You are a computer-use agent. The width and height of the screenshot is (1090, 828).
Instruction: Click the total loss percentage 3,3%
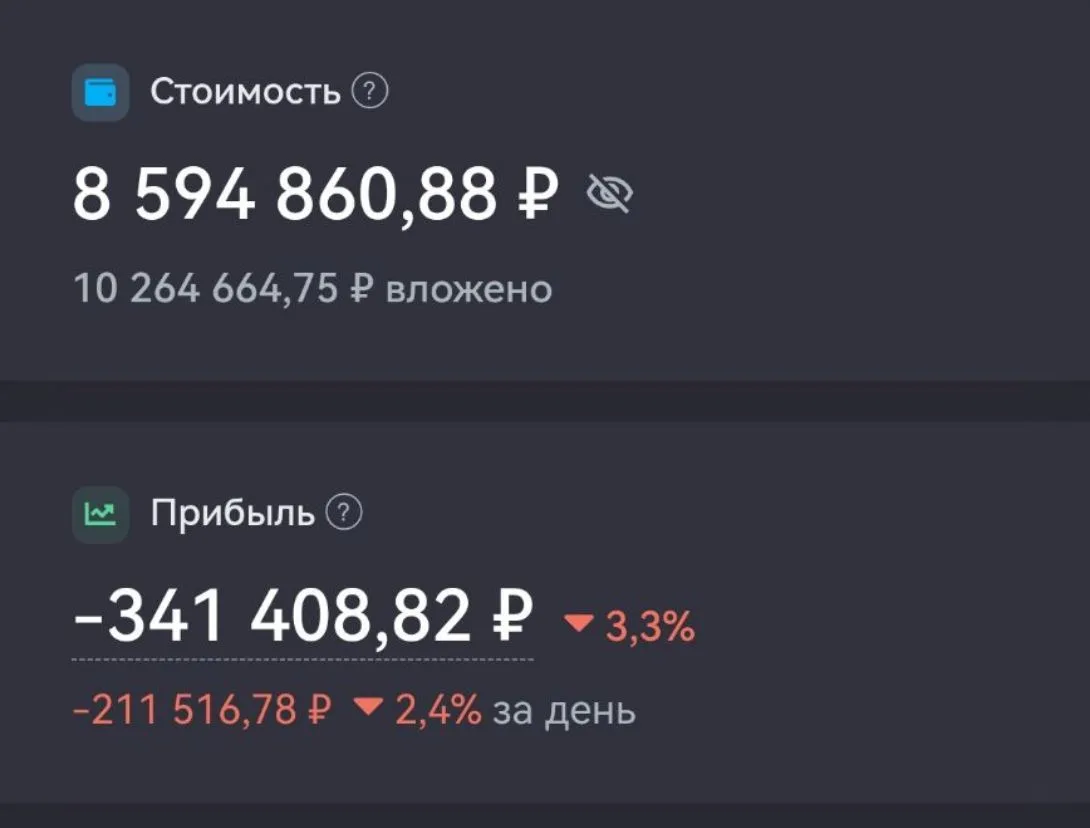(x=650, y=626)
